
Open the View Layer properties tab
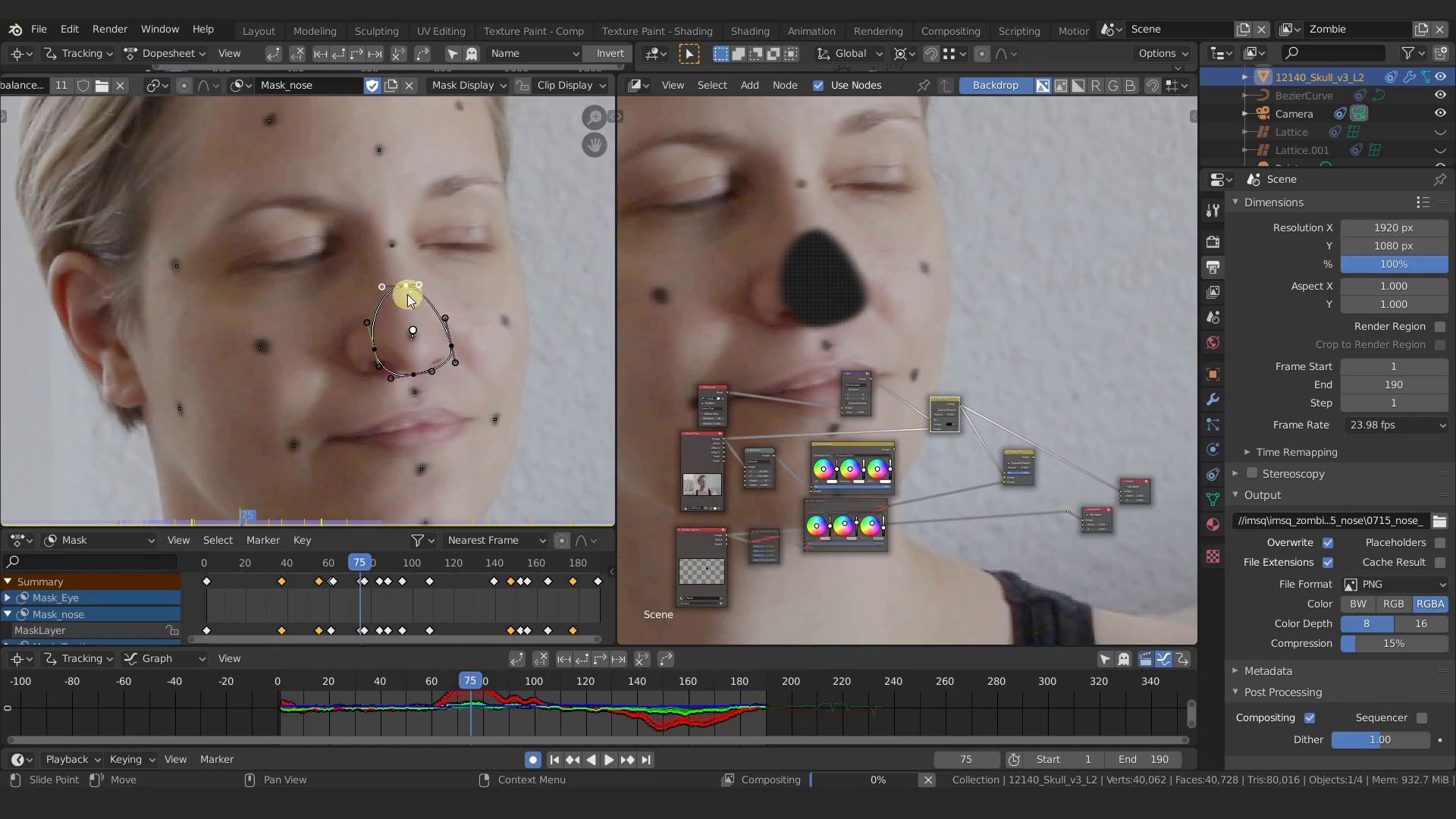click(x=1213, y=292)
